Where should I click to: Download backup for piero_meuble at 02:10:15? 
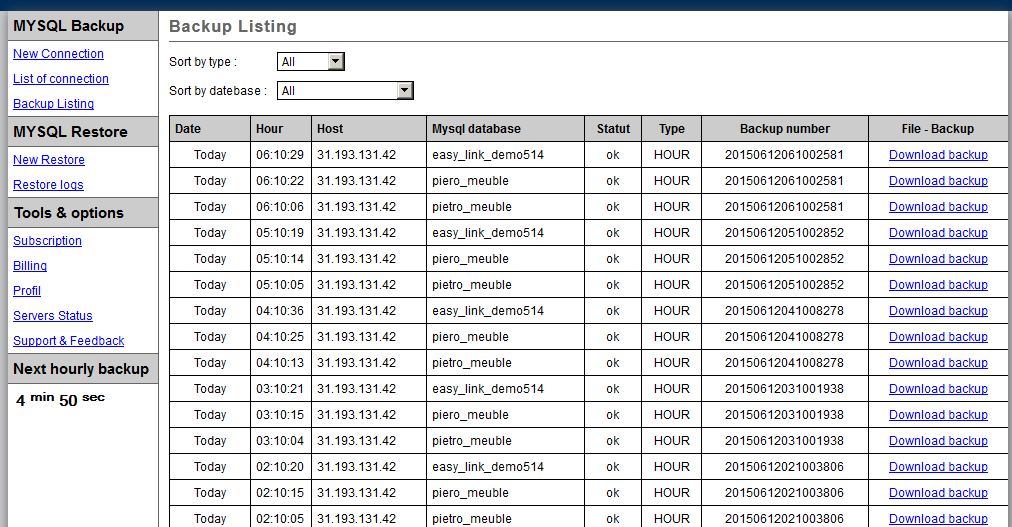coord(938,493)
